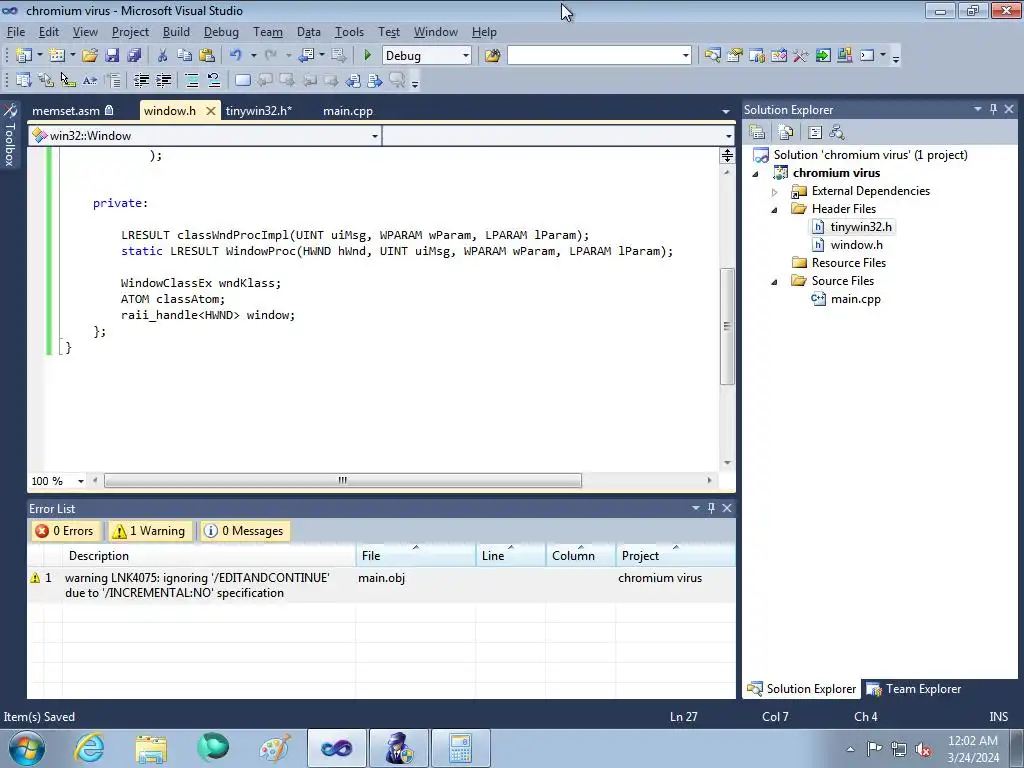Open the Build menu

pos(176,32)
